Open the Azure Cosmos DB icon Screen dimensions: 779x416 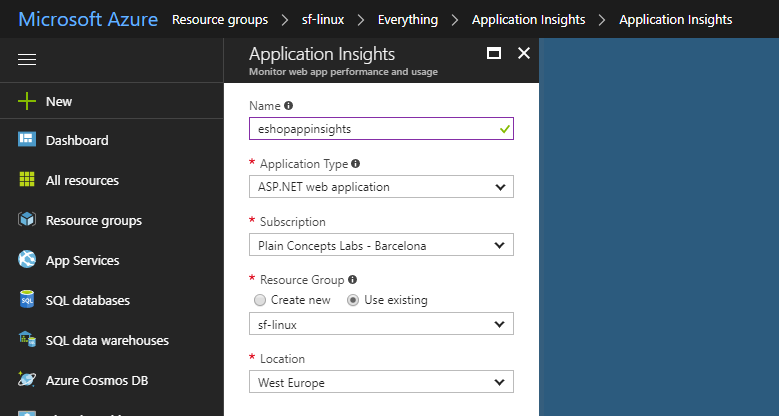[x=27, y=380]
